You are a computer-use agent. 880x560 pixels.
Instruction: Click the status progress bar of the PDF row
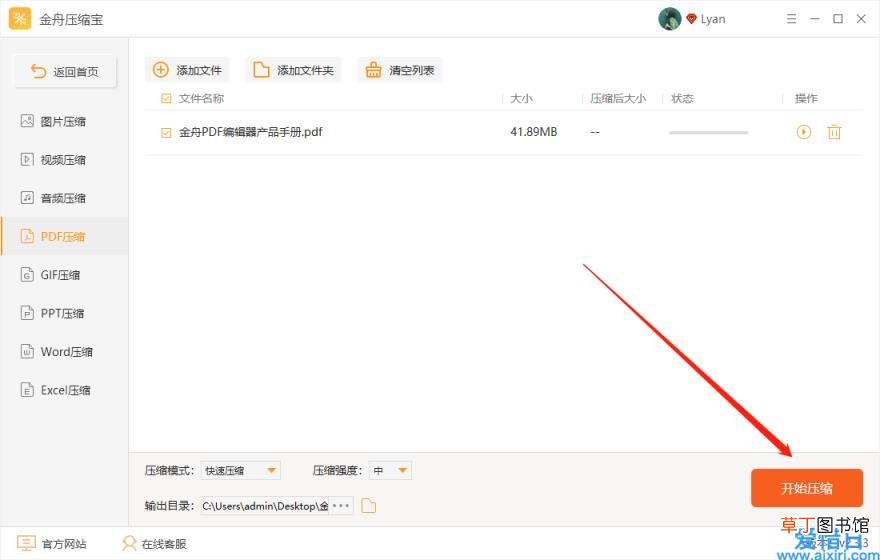(x=708, y=132)
